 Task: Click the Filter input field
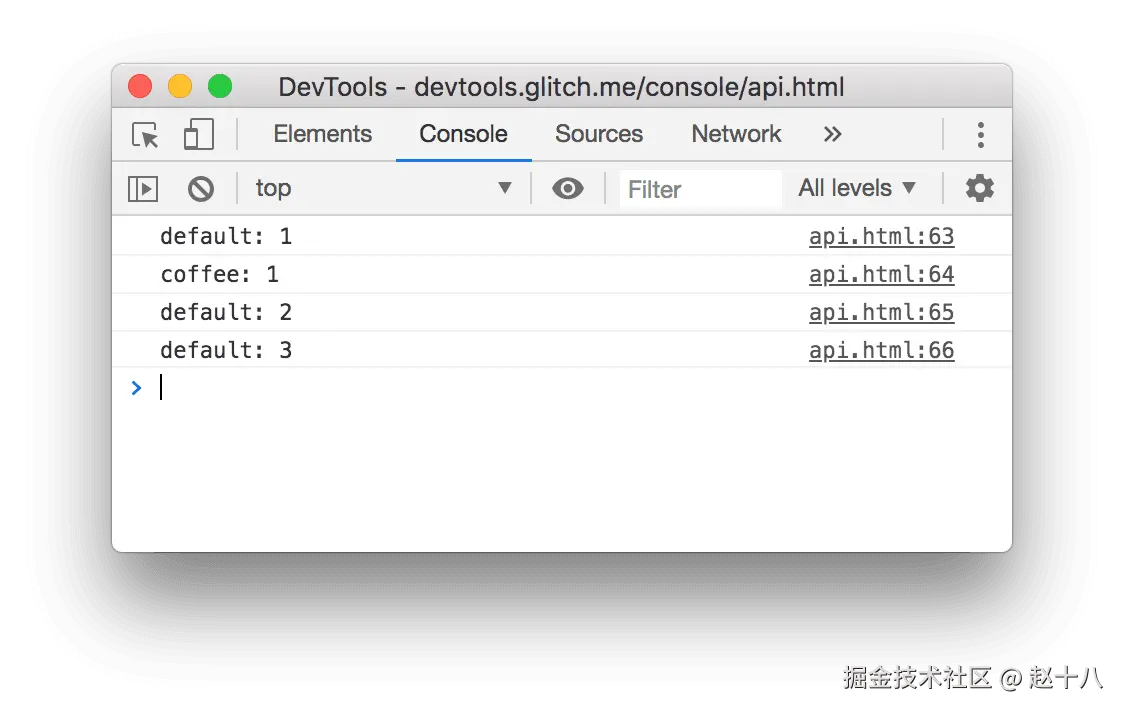(700, 189)
